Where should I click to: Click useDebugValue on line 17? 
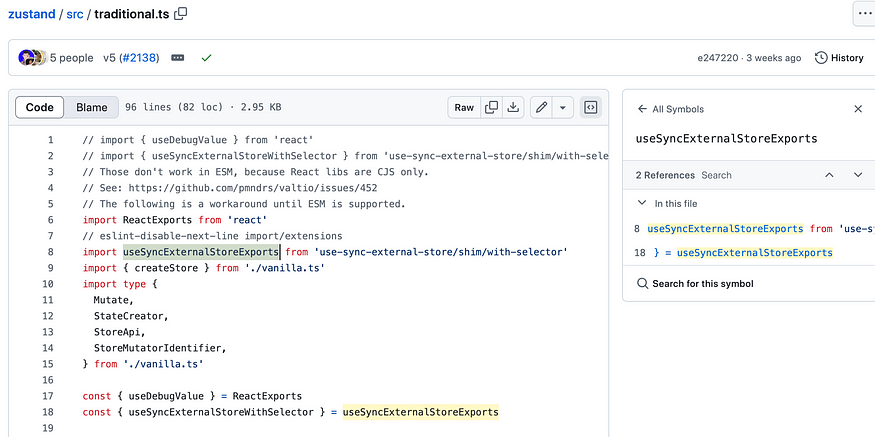pos(166,396)
